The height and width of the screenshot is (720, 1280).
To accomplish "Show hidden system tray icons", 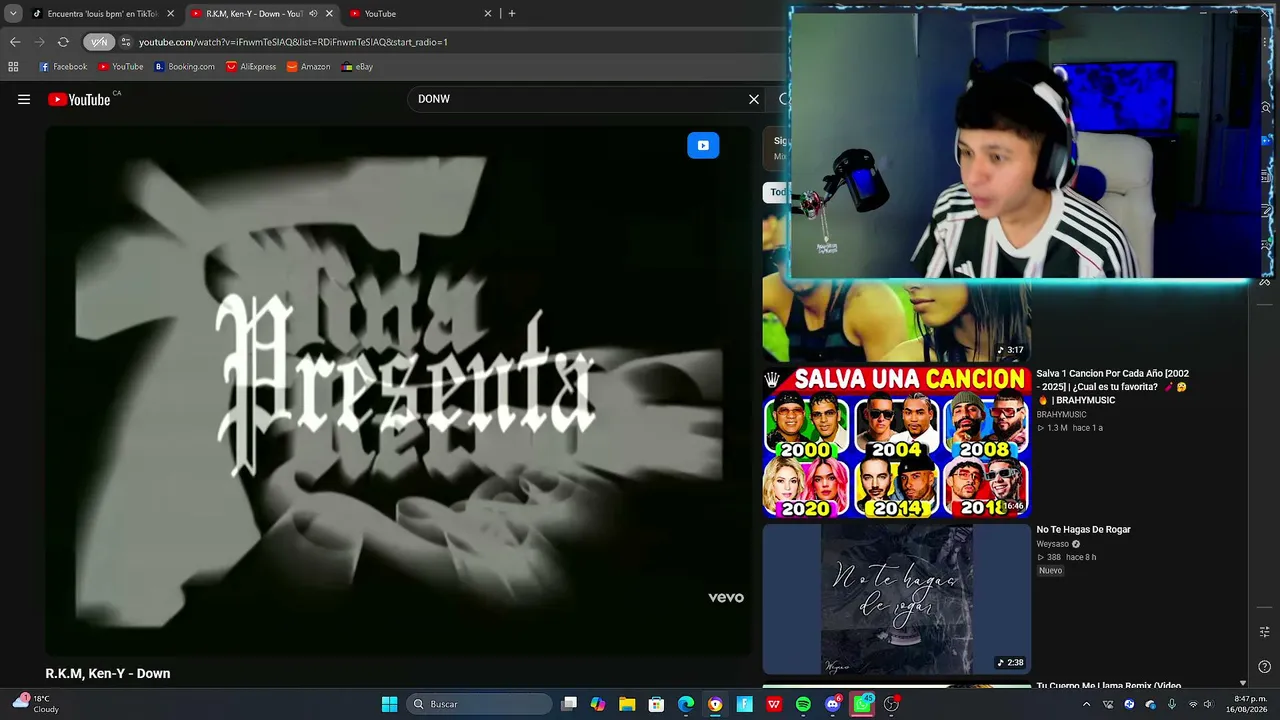I will (x=1087, y=704).
